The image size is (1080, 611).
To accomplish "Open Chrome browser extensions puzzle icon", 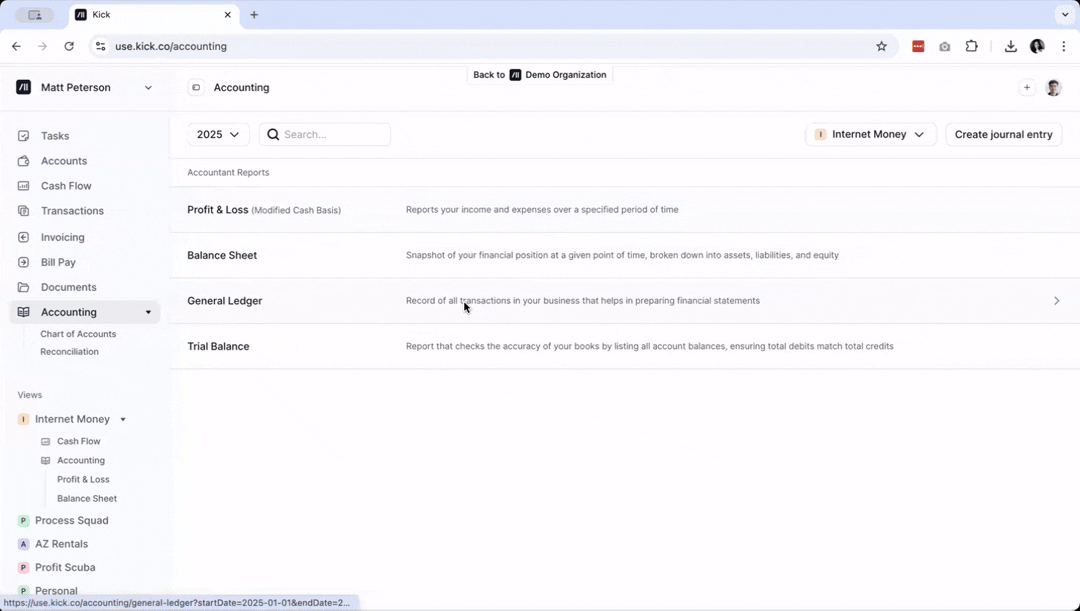I will tap(971, 46).
